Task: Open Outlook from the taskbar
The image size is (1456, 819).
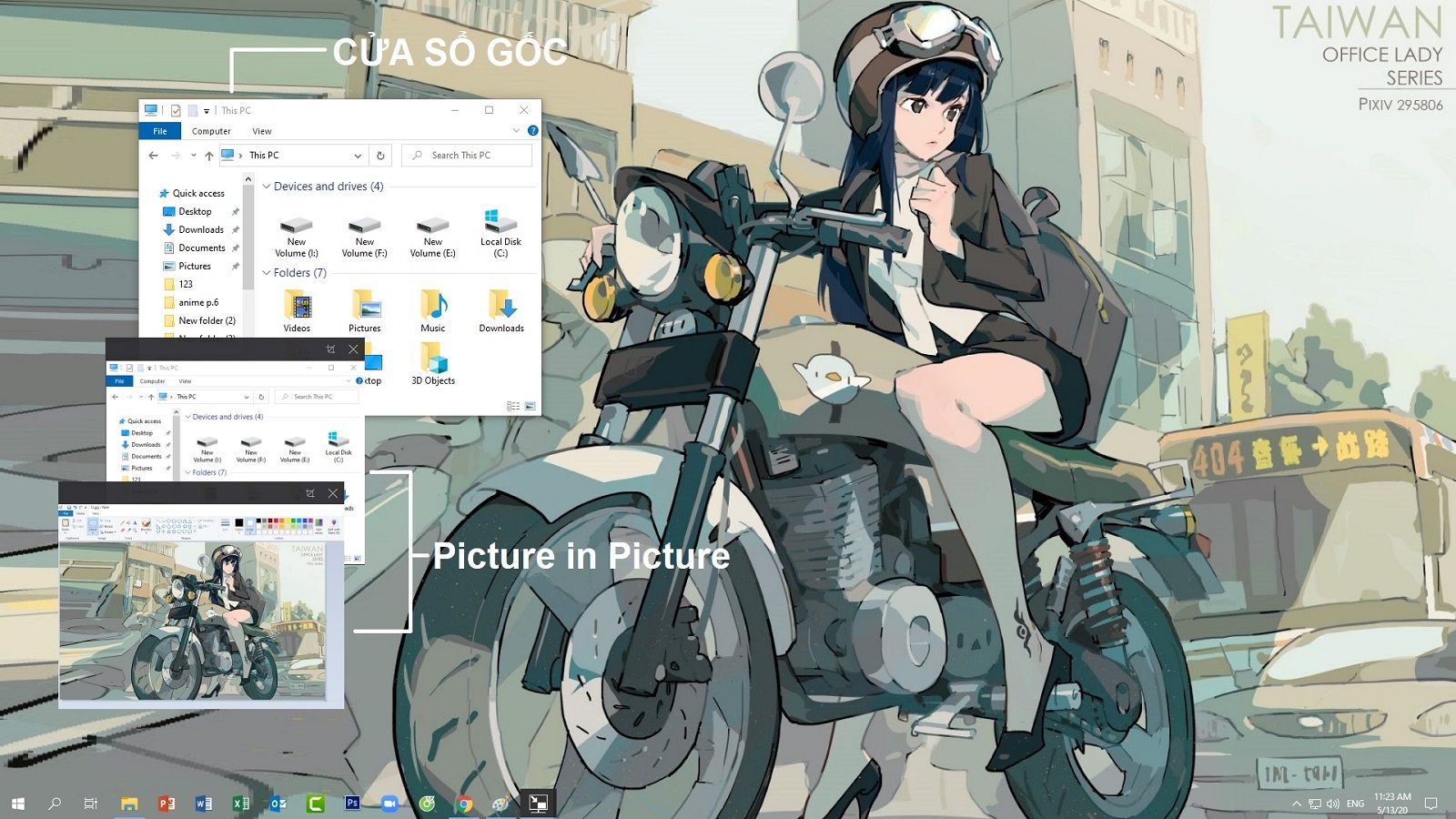Action: pos(278,804)
